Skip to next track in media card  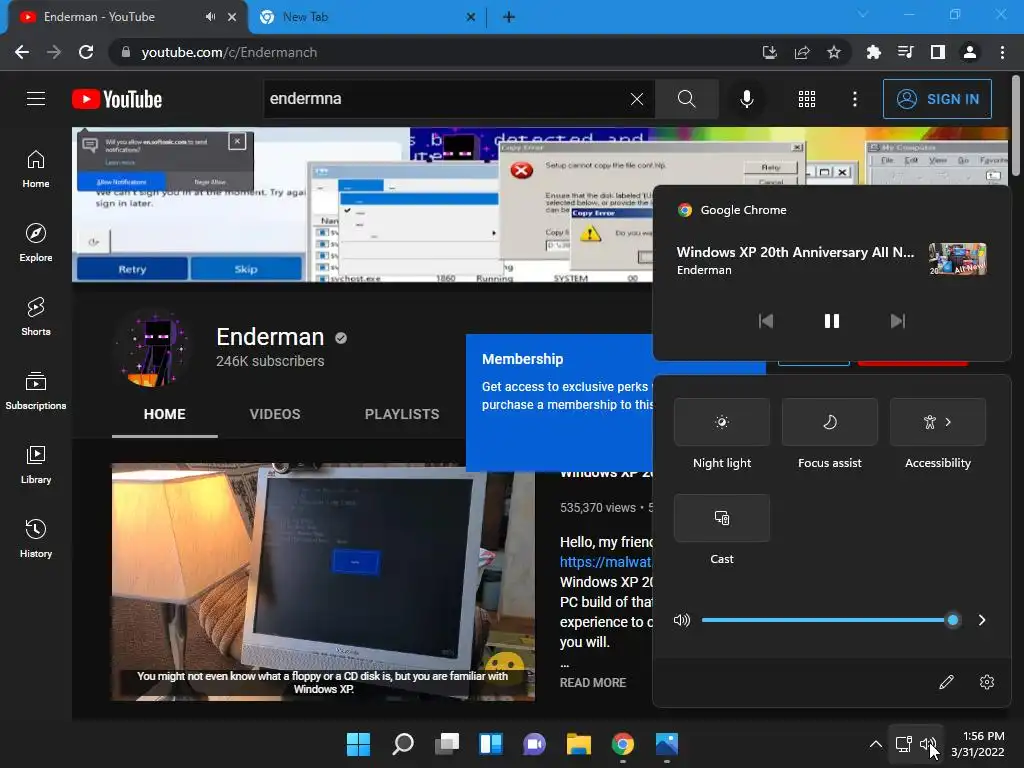coord(898,321)
